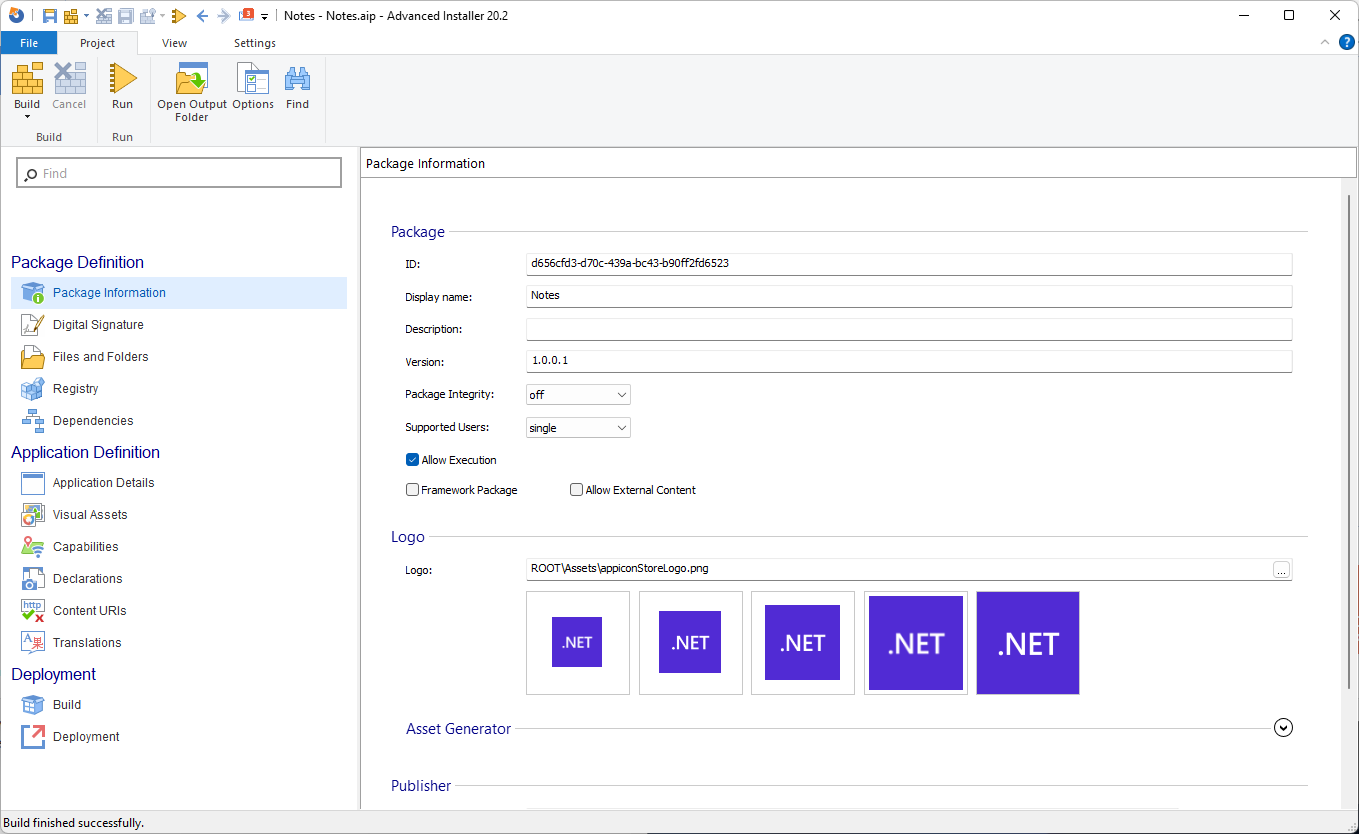Screen dimensions: 1359x834
Task: Click the Application Definition heading
Action: click(85, 452)
